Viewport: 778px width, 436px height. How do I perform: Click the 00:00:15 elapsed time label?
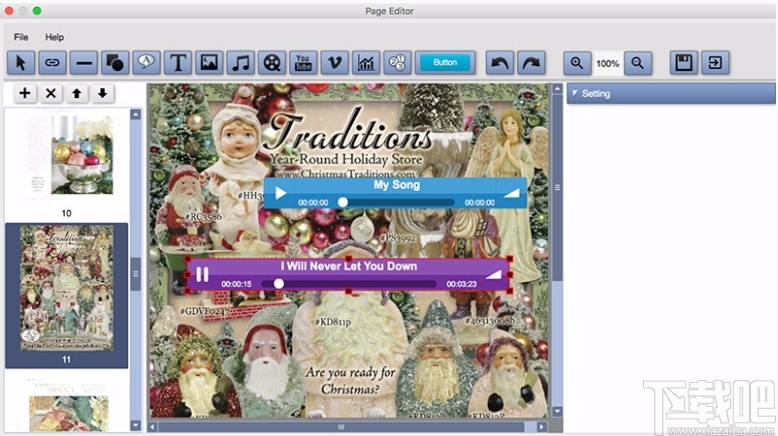(236, 284)
